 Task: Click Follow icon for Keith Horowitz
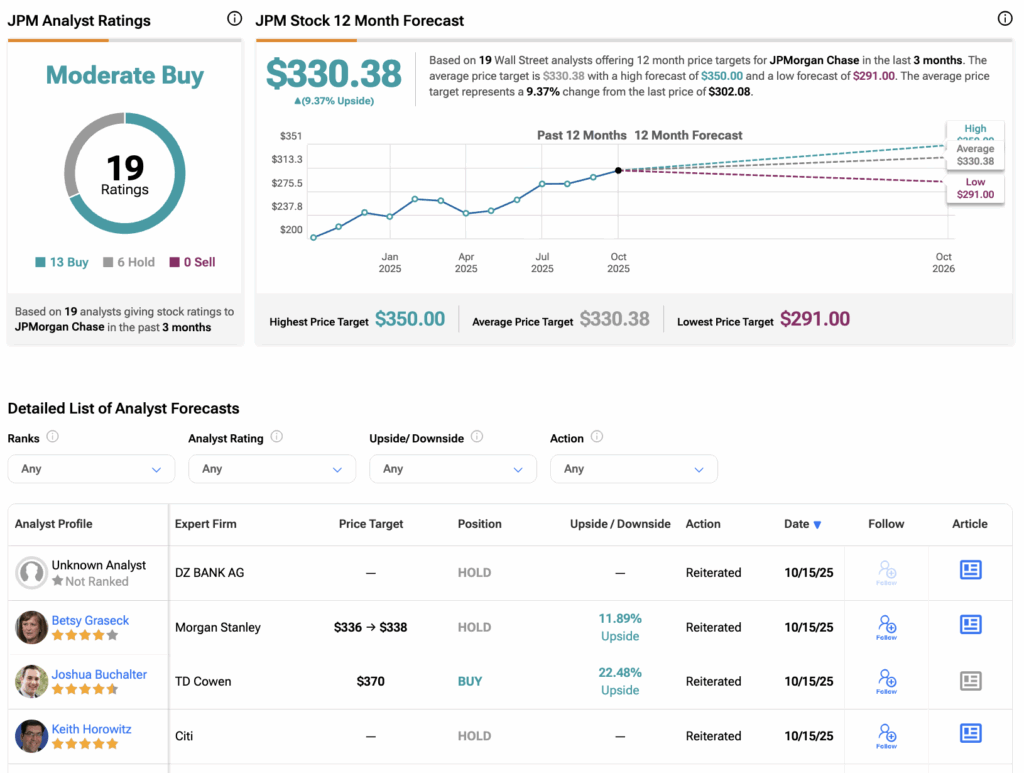pyautogui.click(x=886, y=735)
